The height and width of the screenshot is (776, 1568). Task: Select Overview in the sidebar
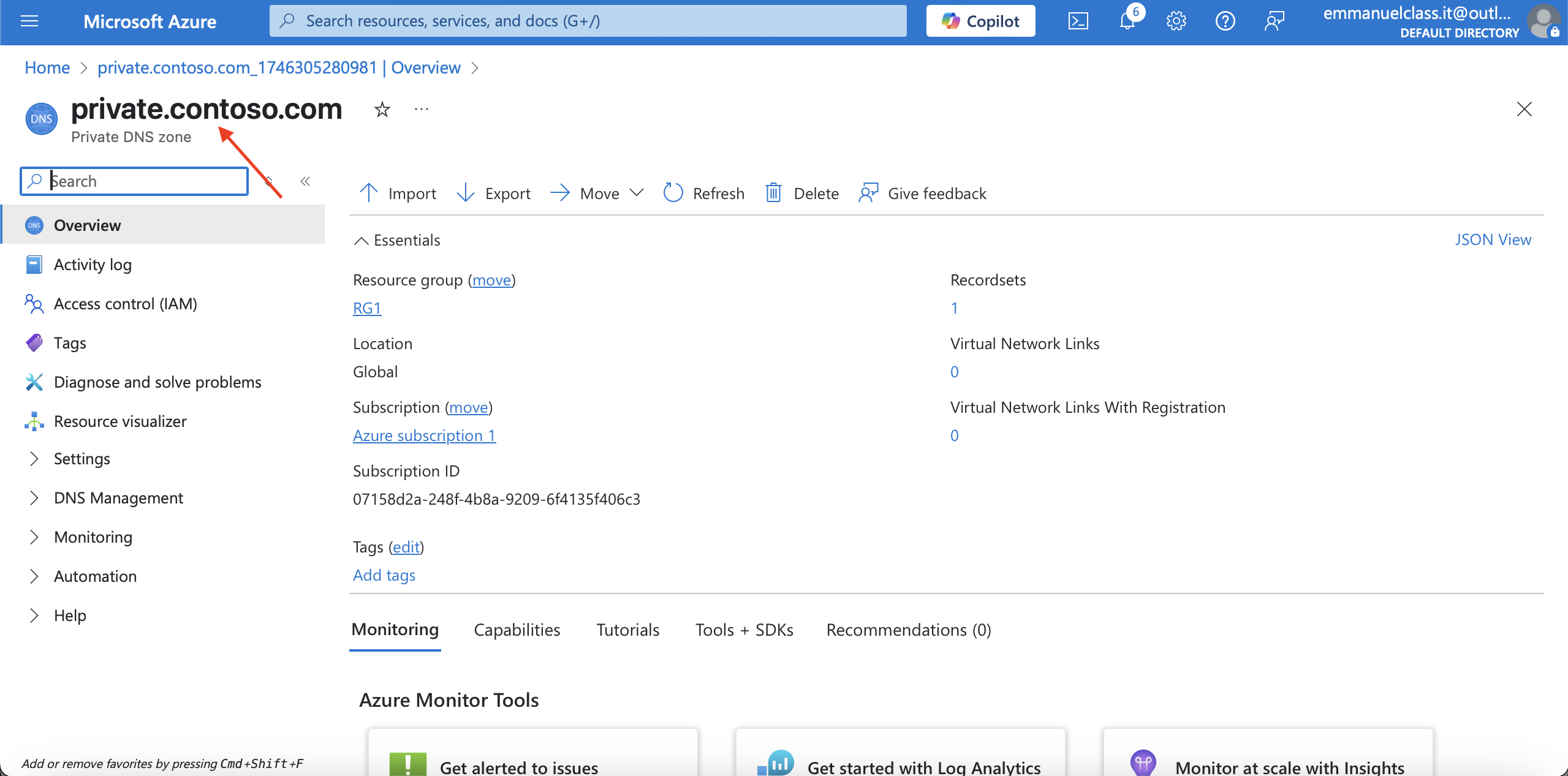(164, 225)
